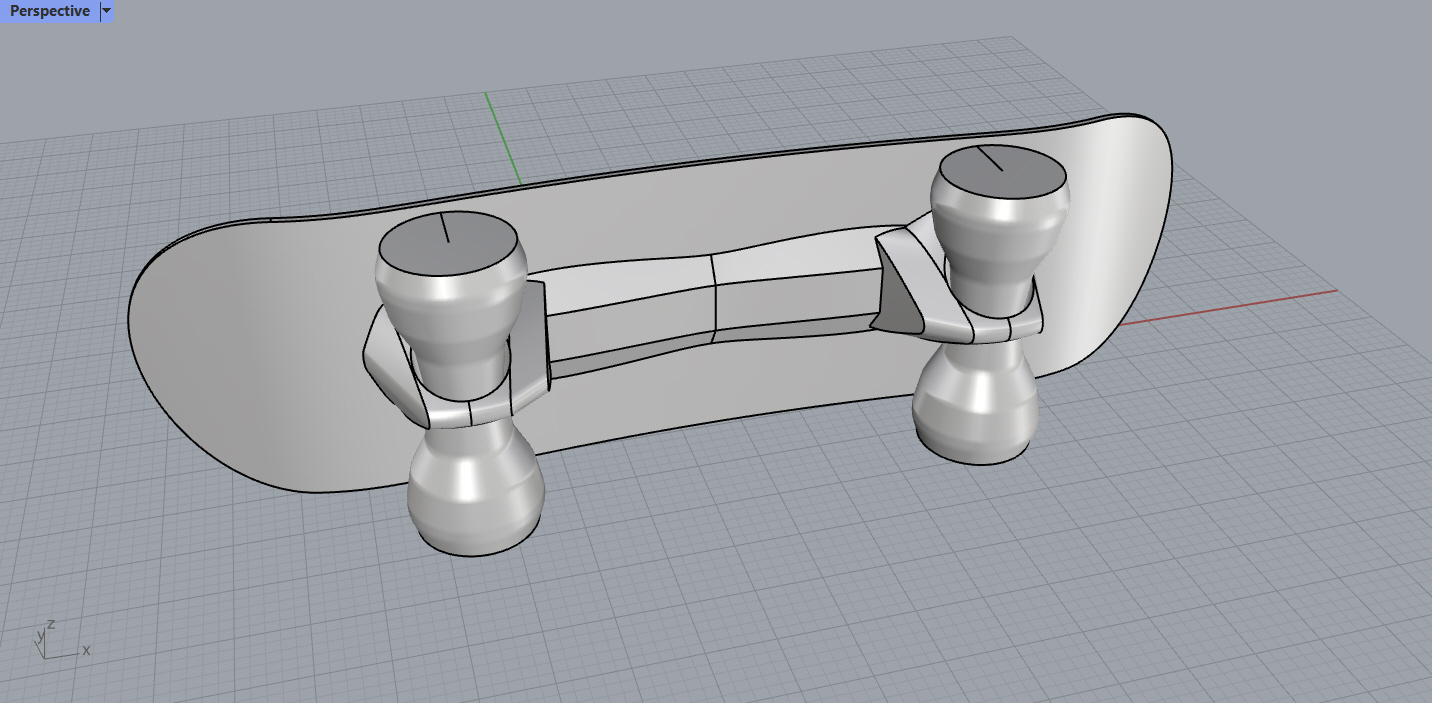Viewport: 1432px width, 703px height.
Task: Click the X axis label on view gizmo
Action: (x=86, y=649)
